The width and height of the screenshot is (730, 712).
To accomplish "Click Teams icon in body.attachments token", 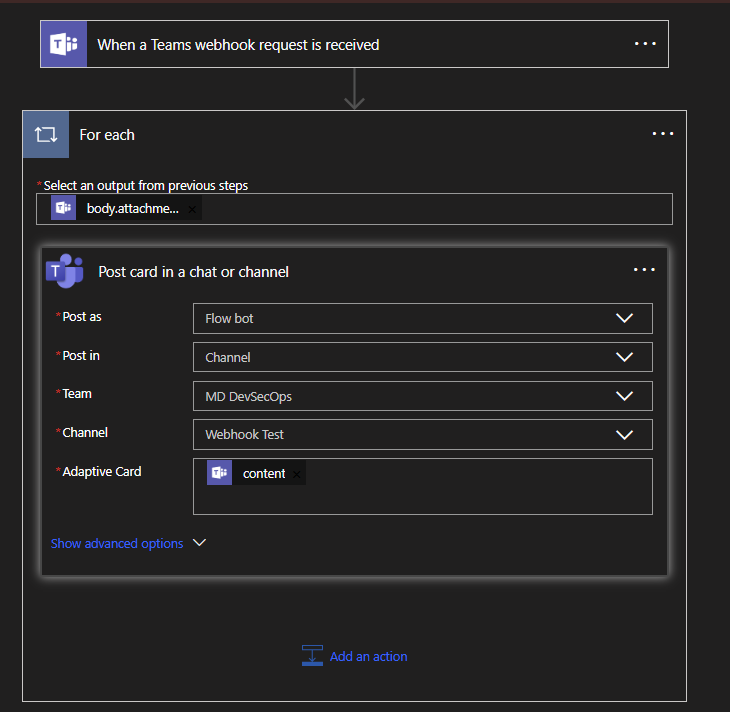I will (64, 208).
